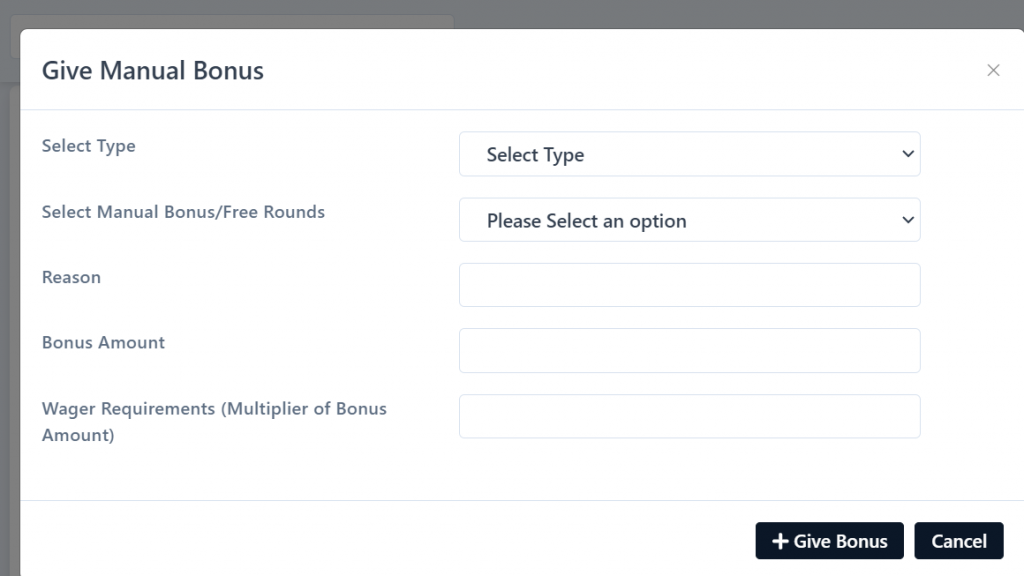The image size is (1024, 576).
Task: Focus the Reason text field
Action: pyautogui.click(x=690, y=285)
